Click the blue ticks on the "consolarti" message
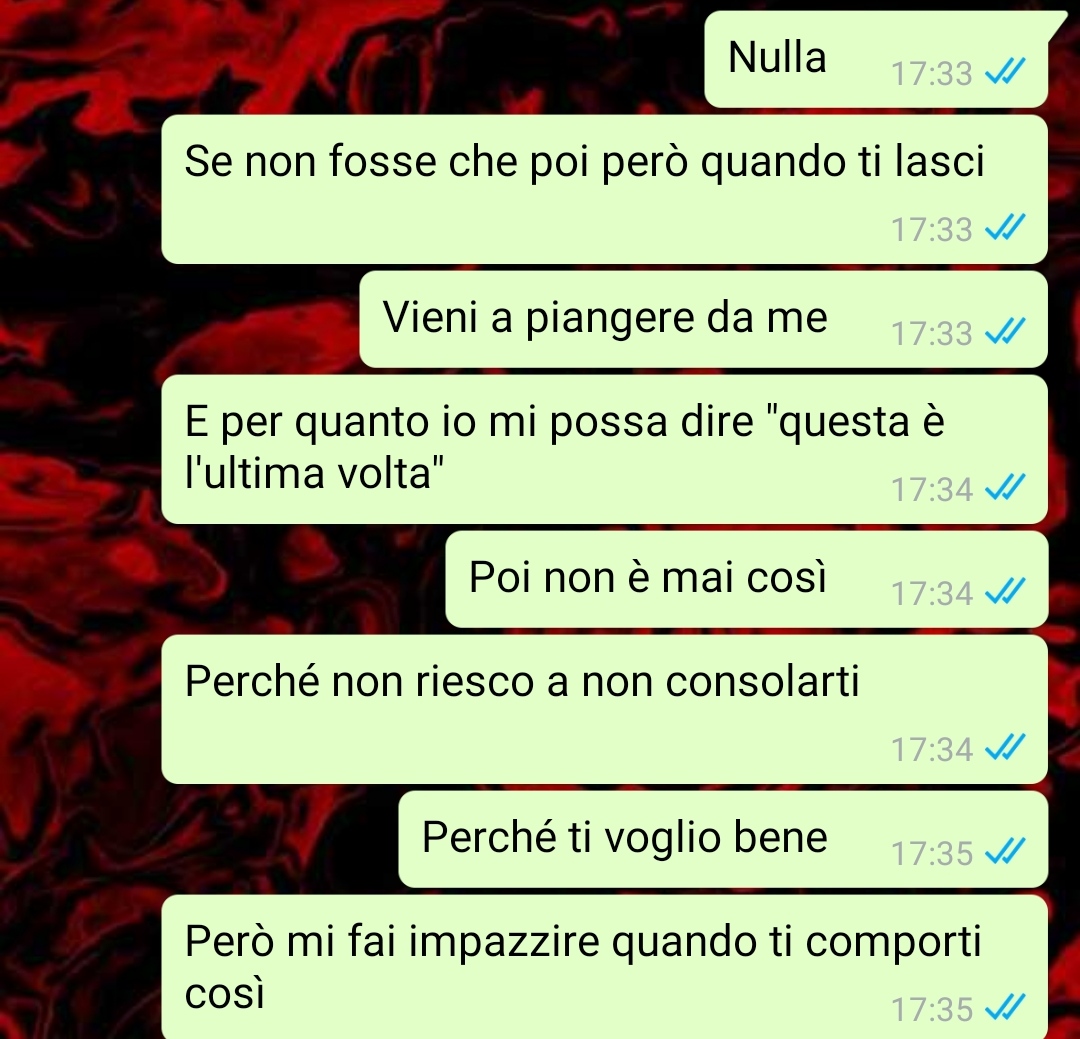 click(1006, 748)
